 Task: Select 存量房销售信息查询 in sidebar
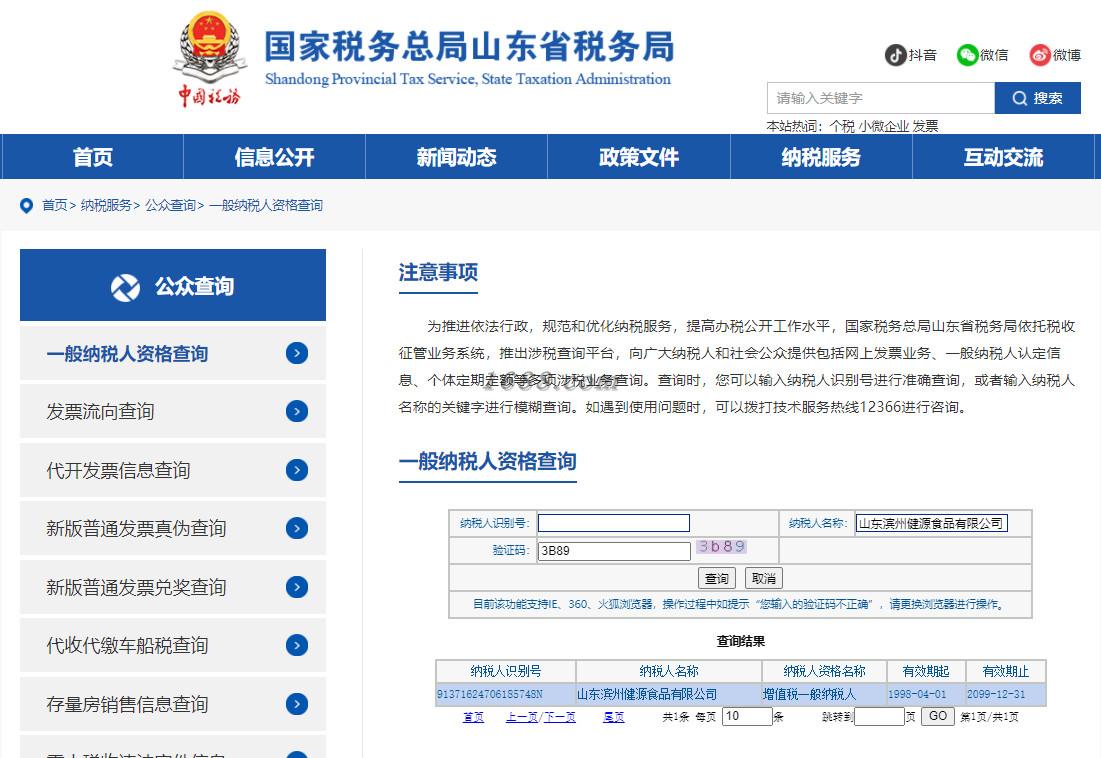(173, 704)
